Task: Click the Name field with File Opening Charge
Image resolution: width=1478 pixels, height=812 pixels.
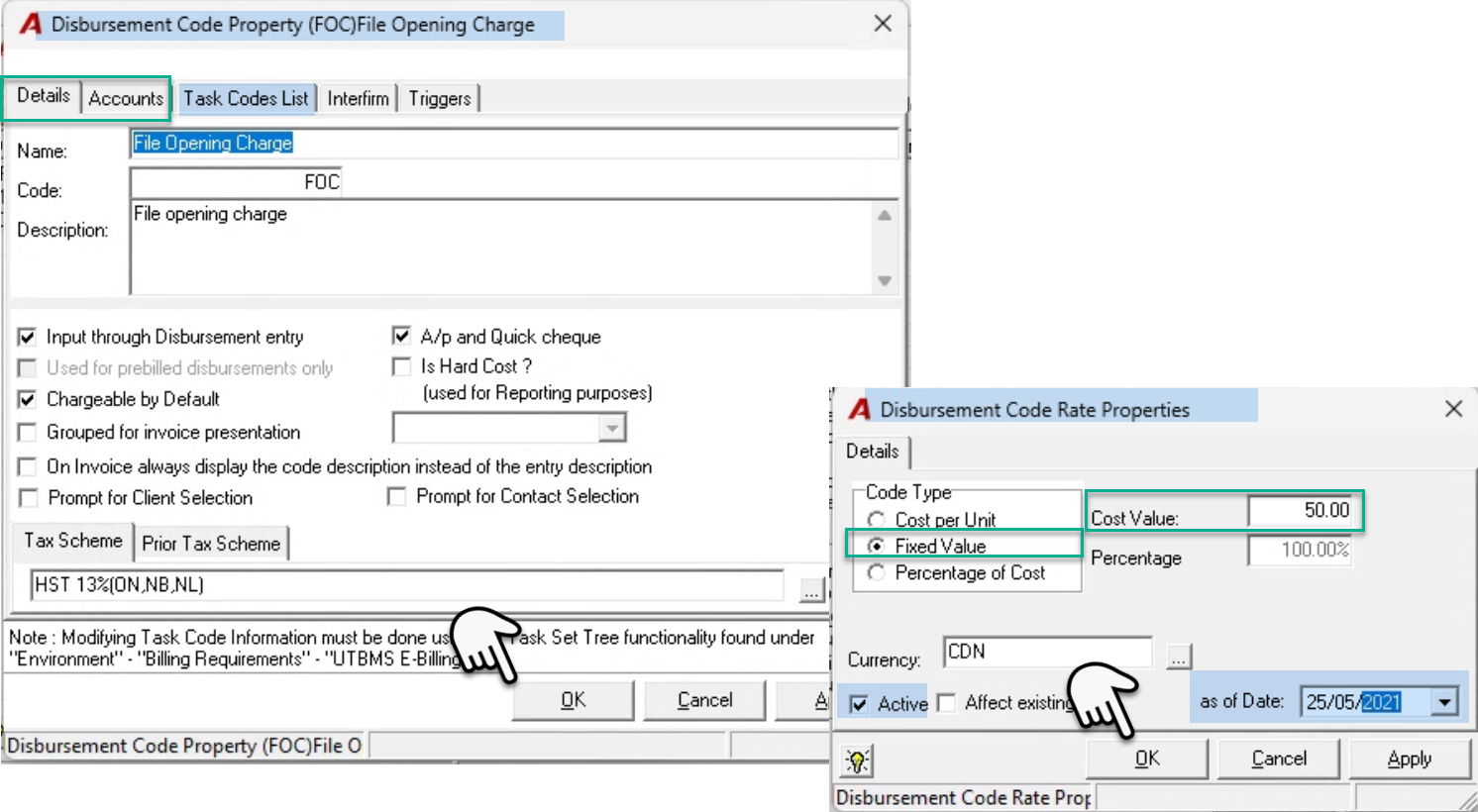Action: (514, 144)
